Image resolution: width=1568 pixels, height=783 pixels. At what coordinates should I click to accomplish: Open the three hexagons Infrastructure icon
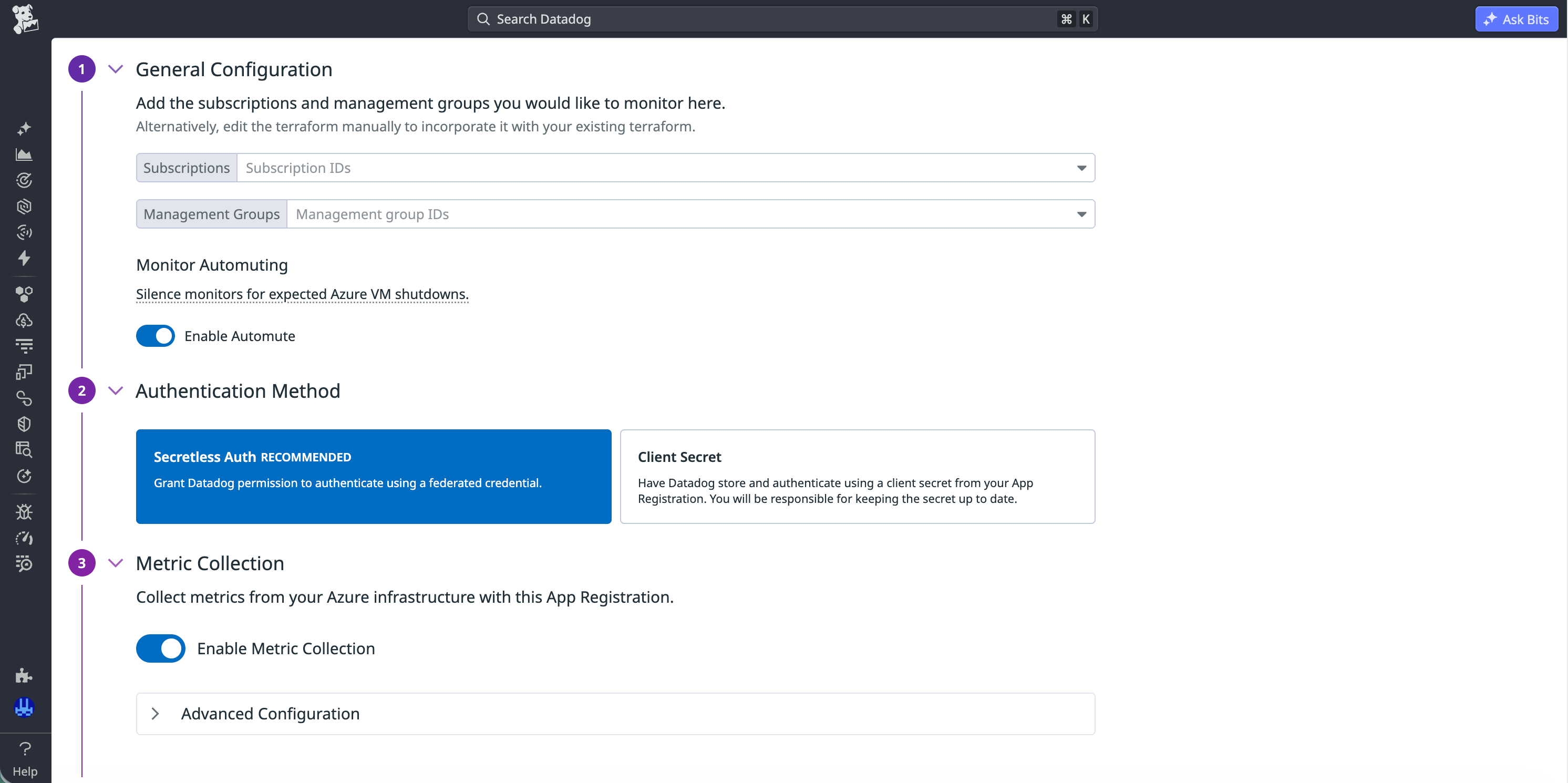24,295
